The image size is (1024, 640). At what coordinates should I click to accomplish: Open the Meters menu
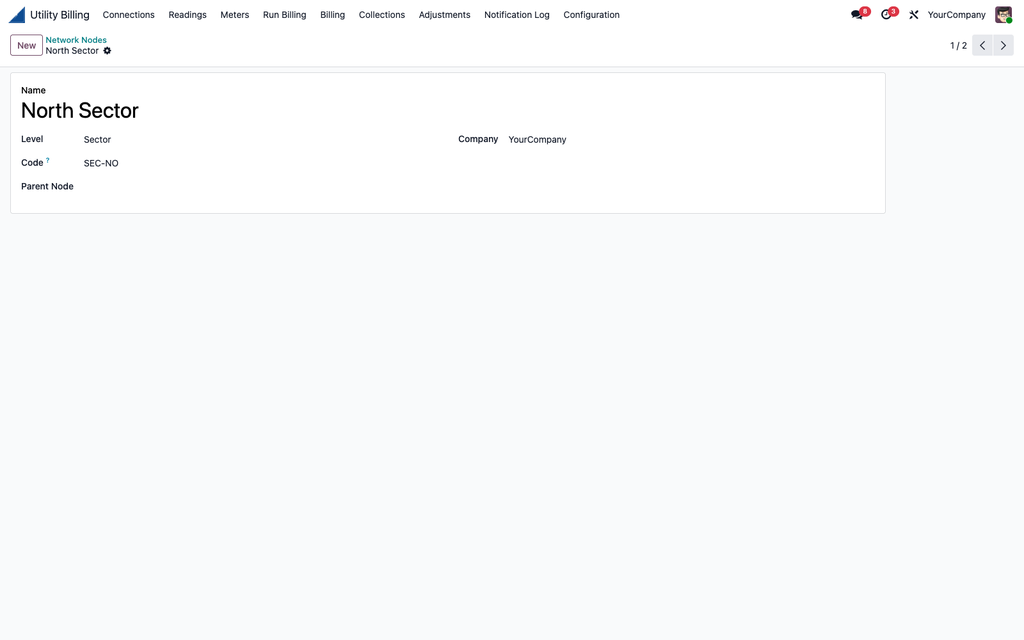point(234,14)
